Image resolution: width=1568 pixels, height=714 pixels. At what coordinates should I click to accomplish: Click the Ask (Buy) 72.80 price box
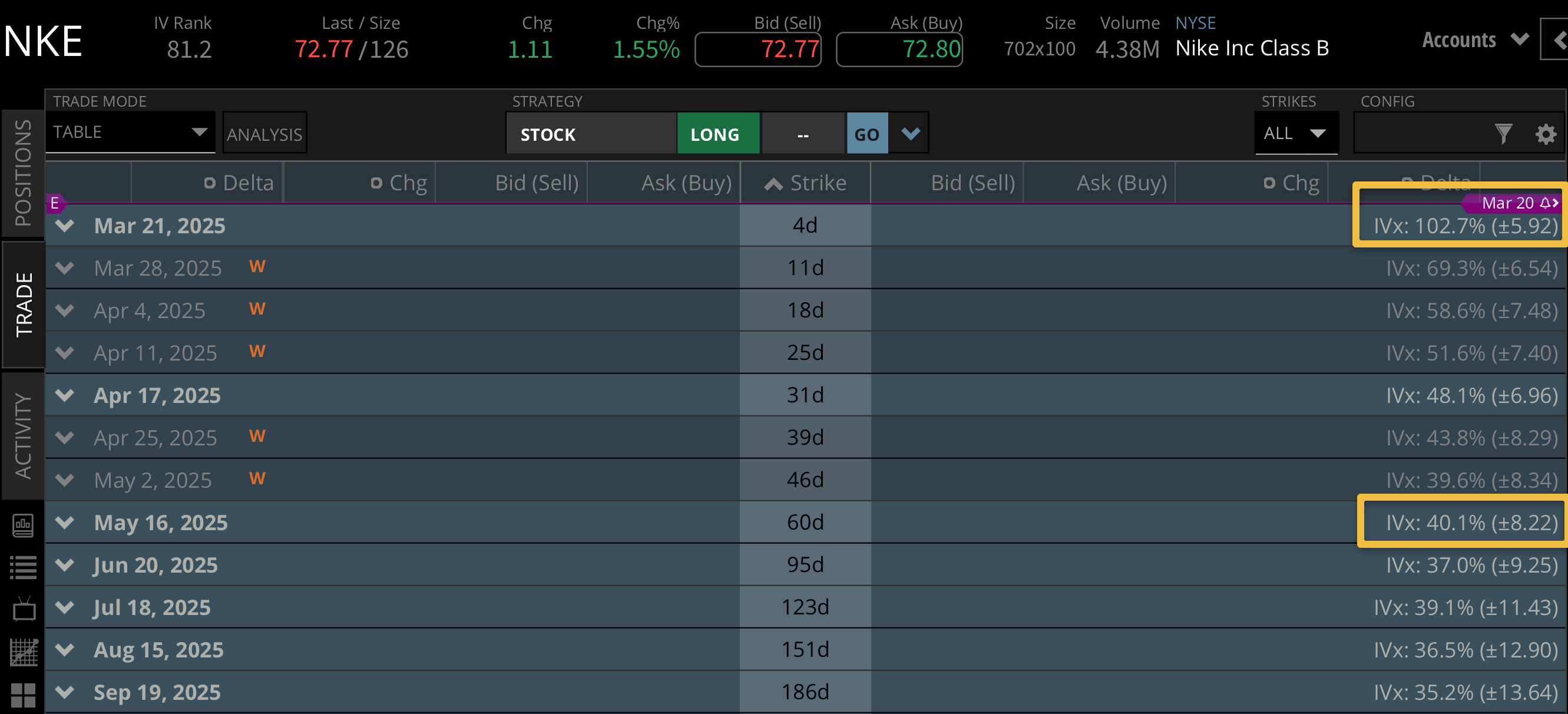coord(899,49)
